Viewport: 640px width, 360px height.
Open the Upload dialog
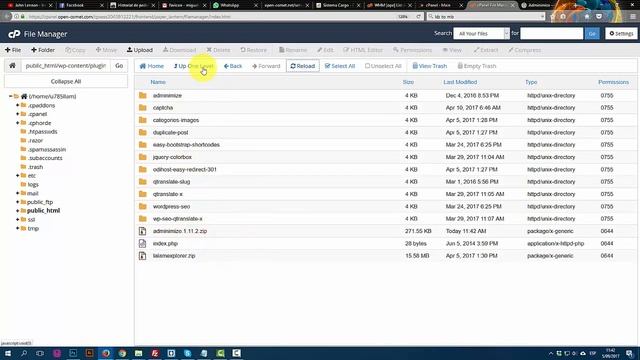pyautogui.click(x=140, y=50)
